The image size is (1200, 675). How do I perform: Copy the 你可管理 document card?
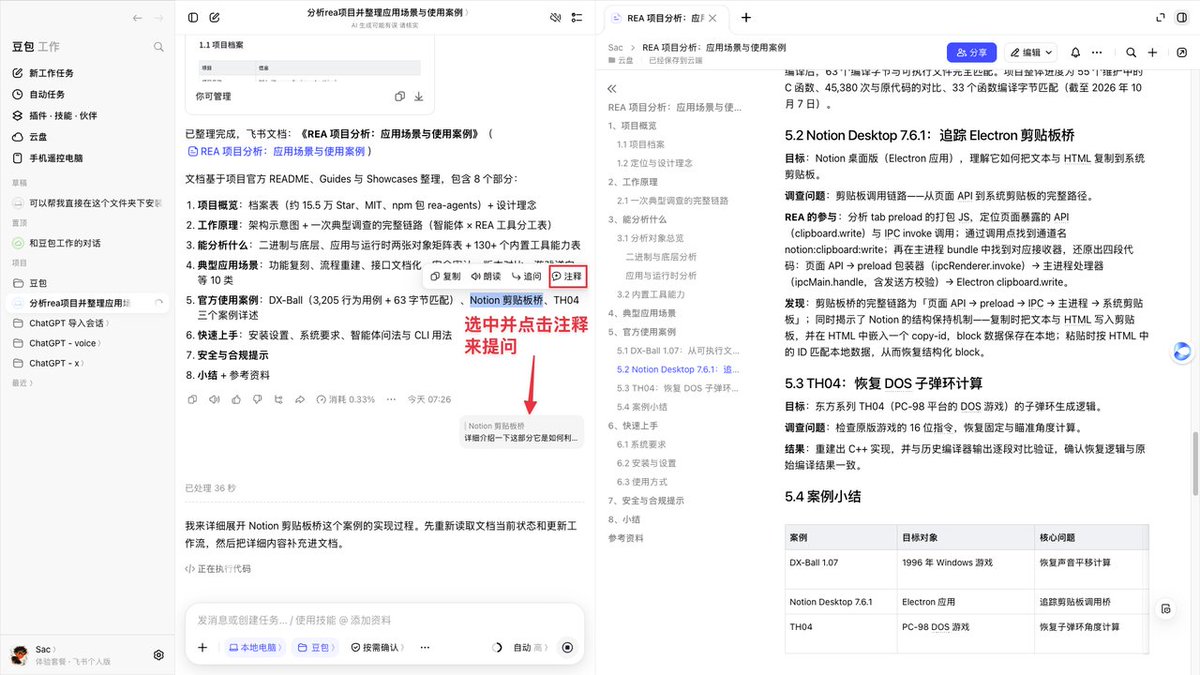[399, 96]
